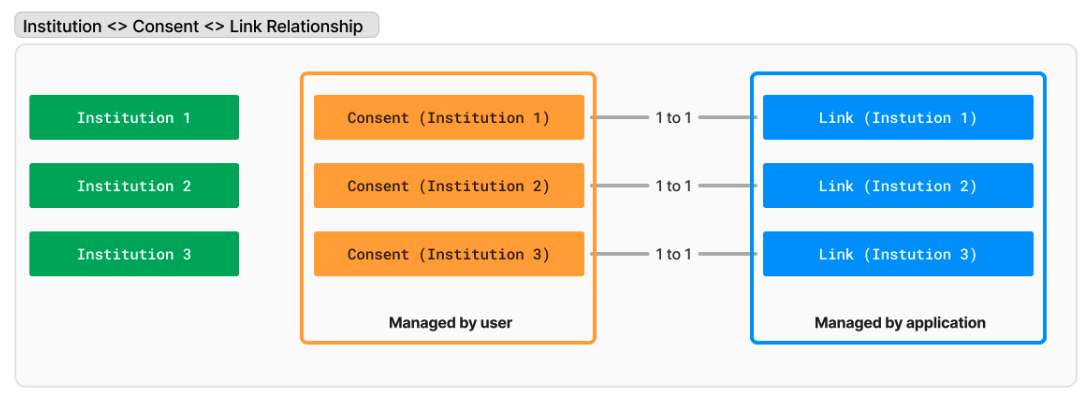Click connector line left of top '1 to 1'
The image size is (1089, 401).
click(x=619, y=117)
